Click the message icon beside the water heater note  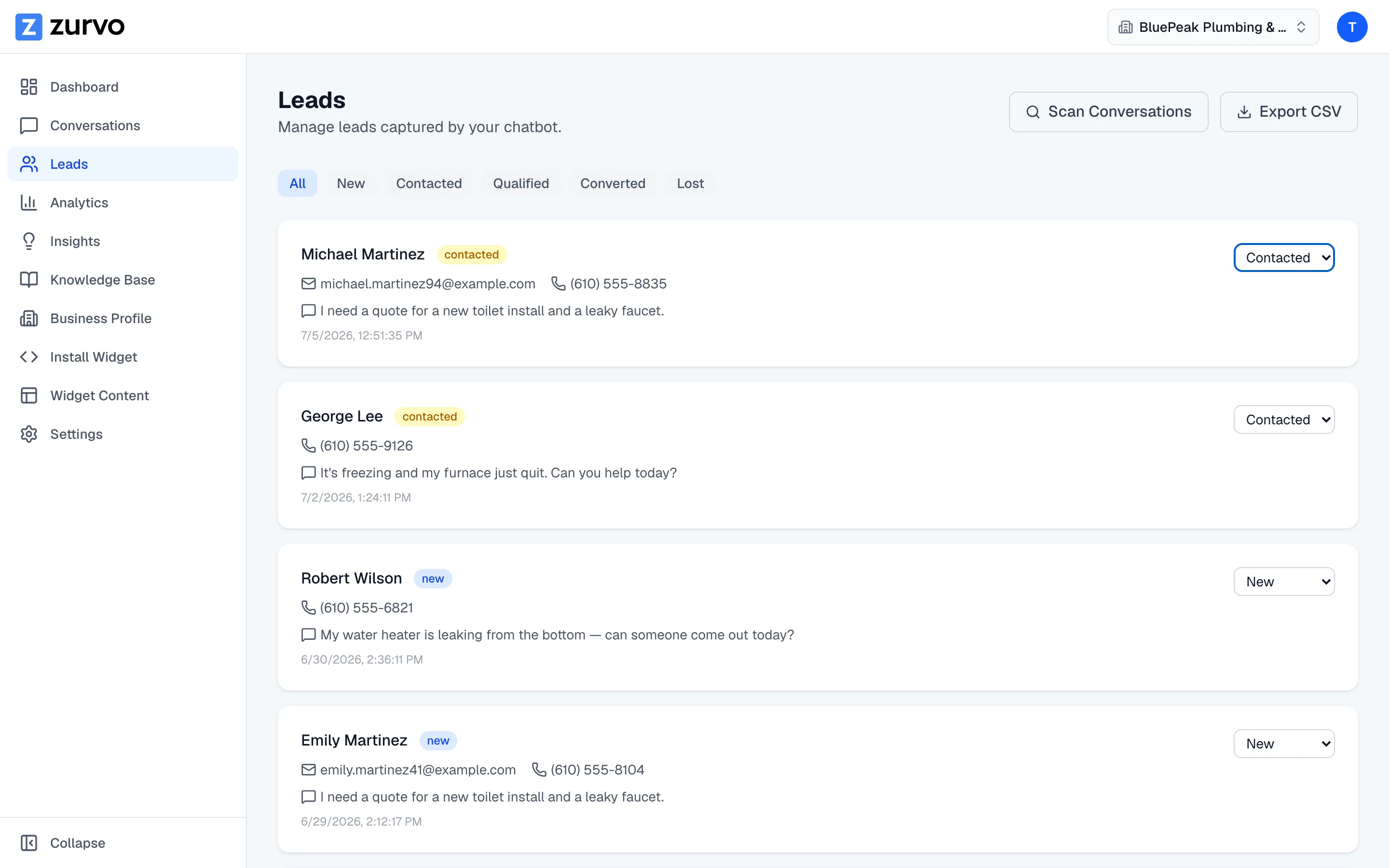[308, 634]
